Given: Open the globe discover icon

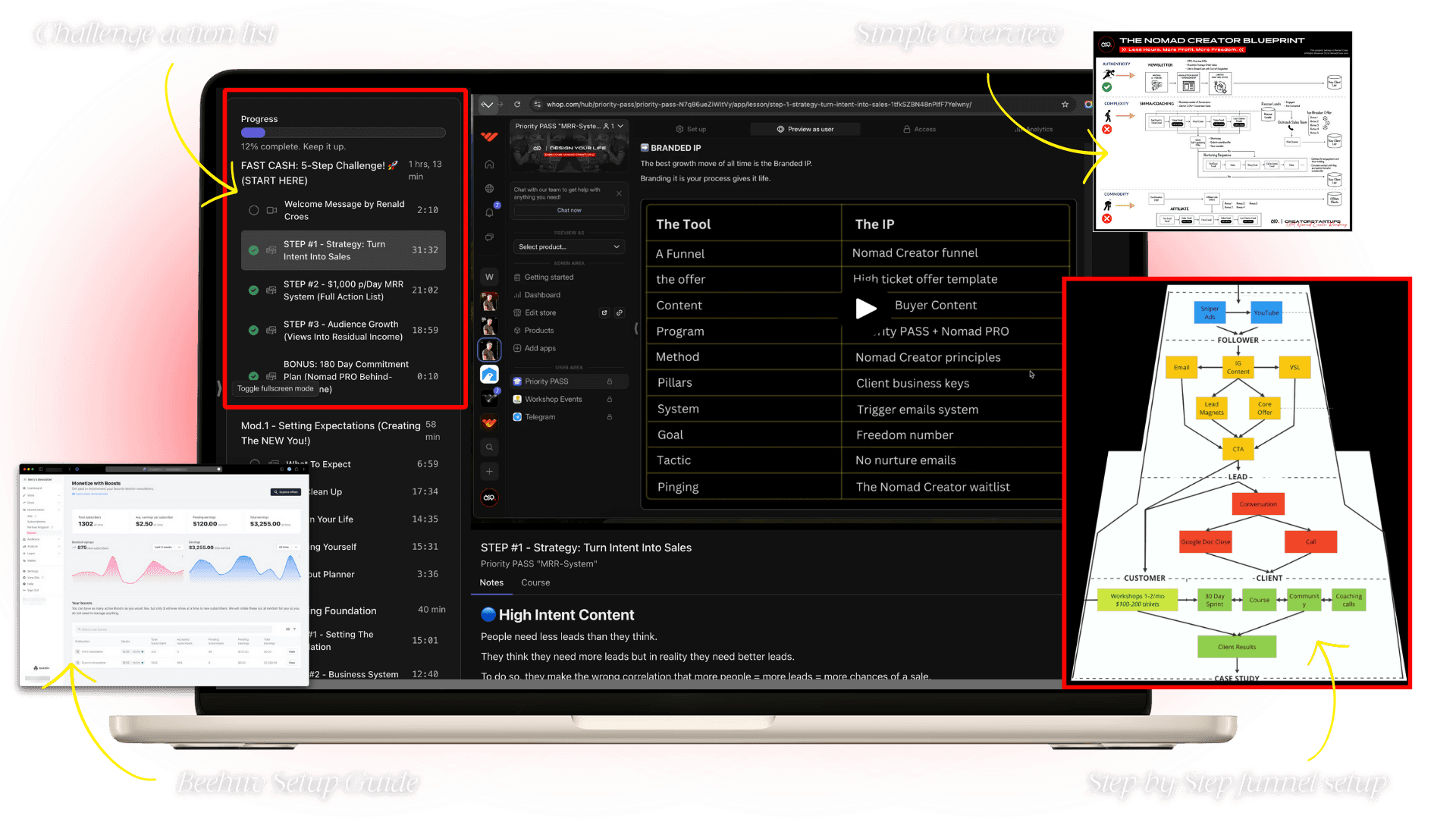Looking at the screenshot, I should coord(489,189).
